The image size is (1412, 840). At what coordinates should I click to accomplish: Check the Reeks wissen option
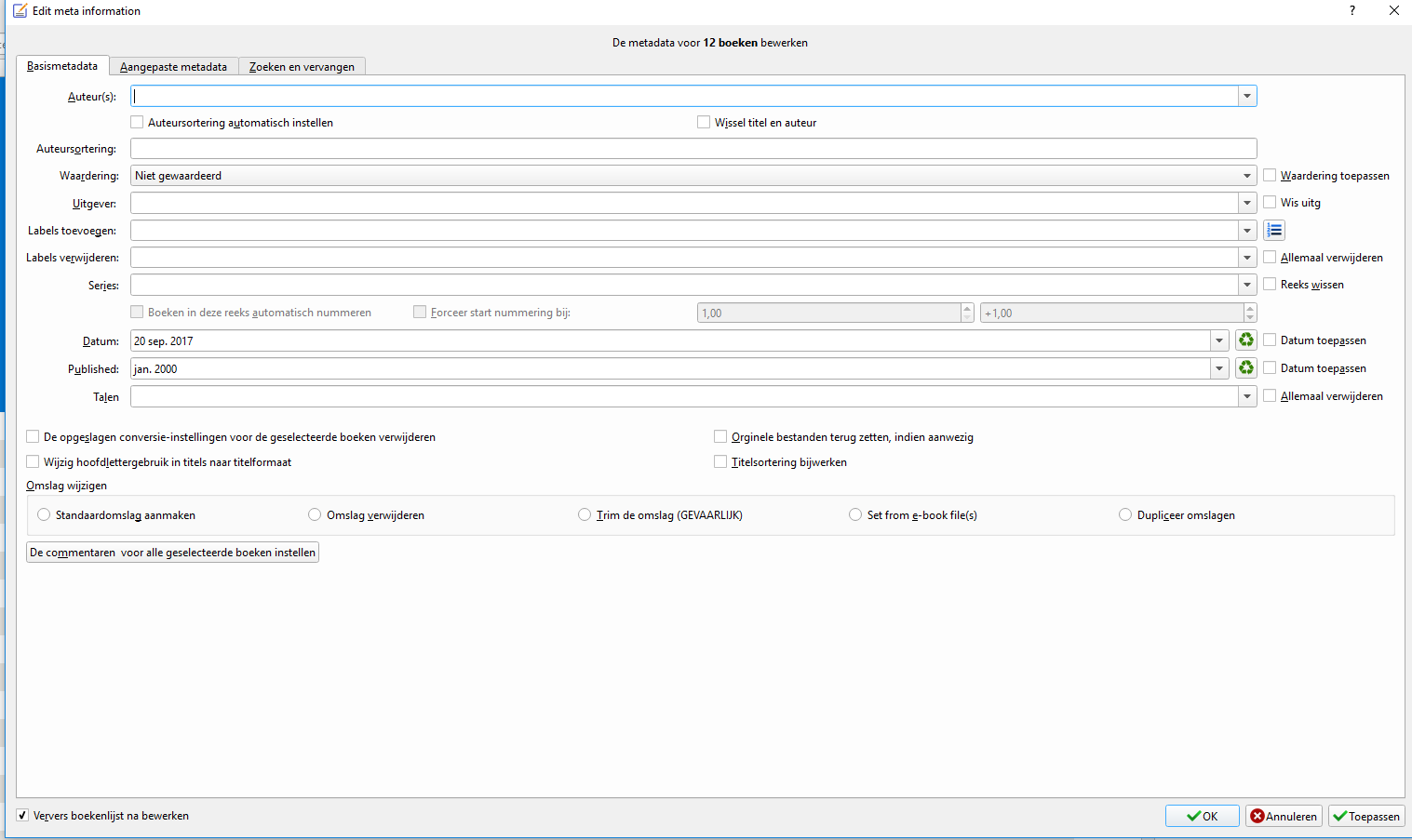pos(1270,284)
